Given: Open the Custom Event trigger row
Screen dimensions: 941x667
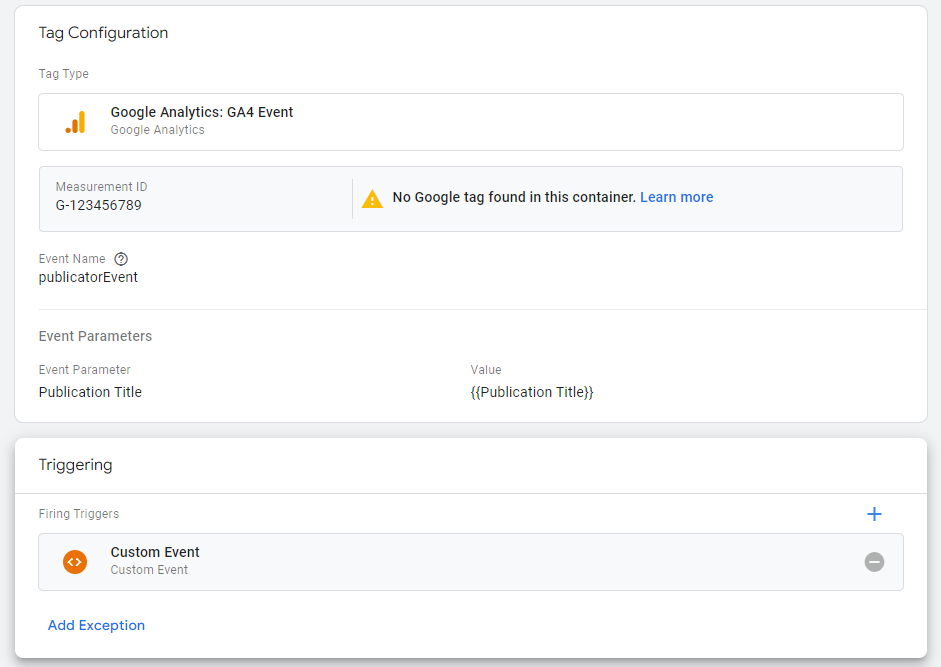Looking at the screenshot, I should [471, 562].
